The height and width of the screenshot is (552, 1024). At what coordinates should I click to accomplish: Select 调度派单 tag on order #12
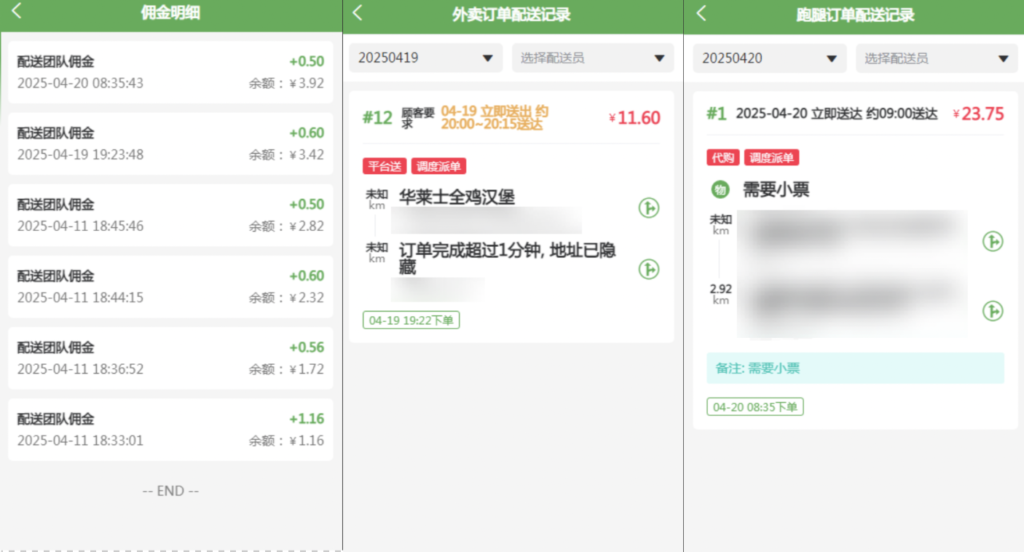(x=438, y=167)
